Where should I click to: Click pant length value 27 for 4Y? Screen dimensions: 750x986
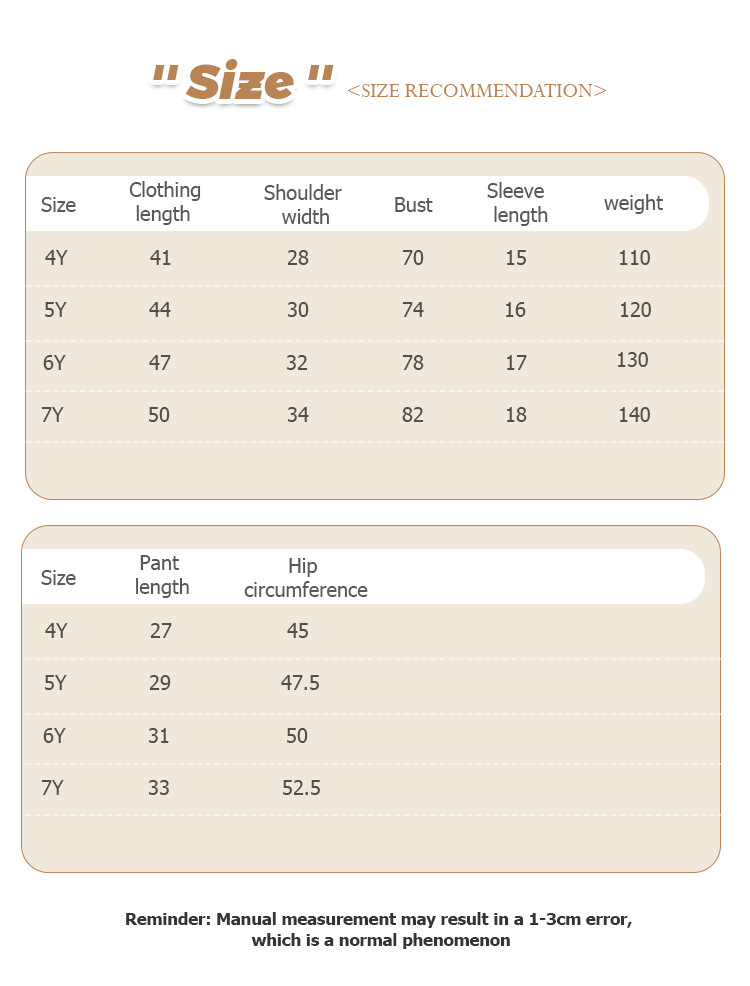[160, 631]
